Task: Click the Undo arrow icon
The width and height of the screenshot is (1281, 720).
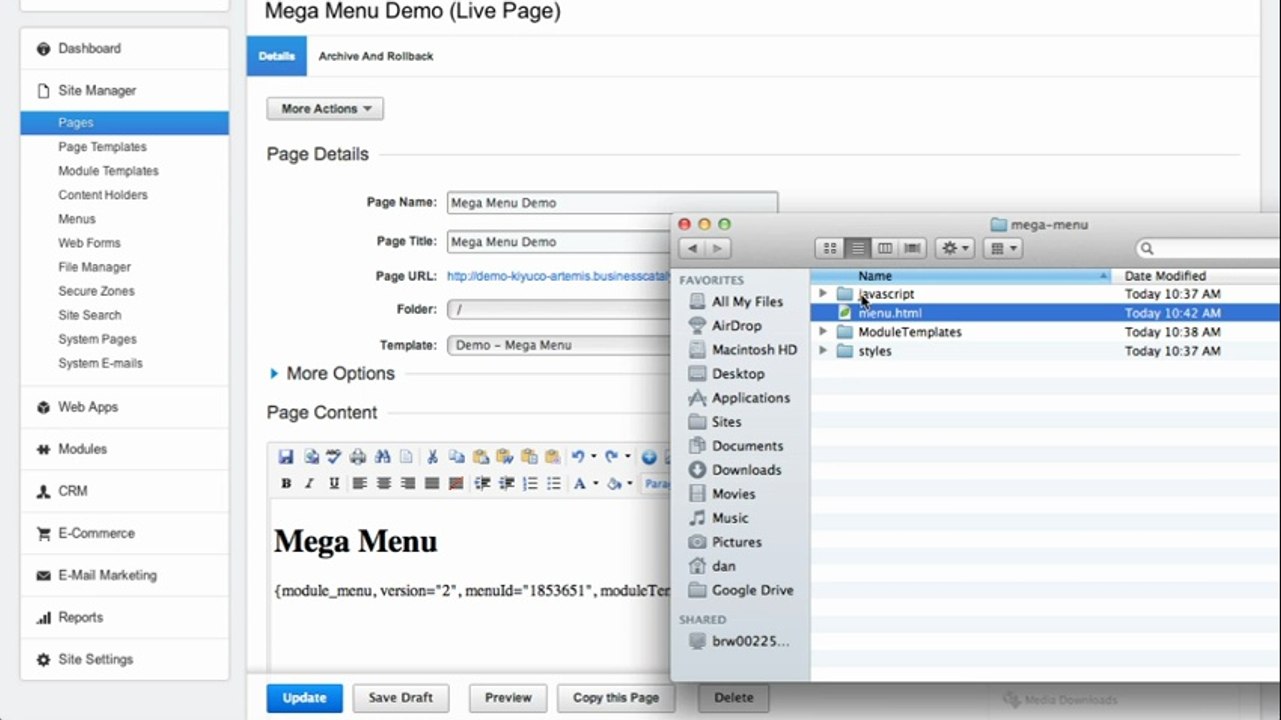Action: pos(578,457)
